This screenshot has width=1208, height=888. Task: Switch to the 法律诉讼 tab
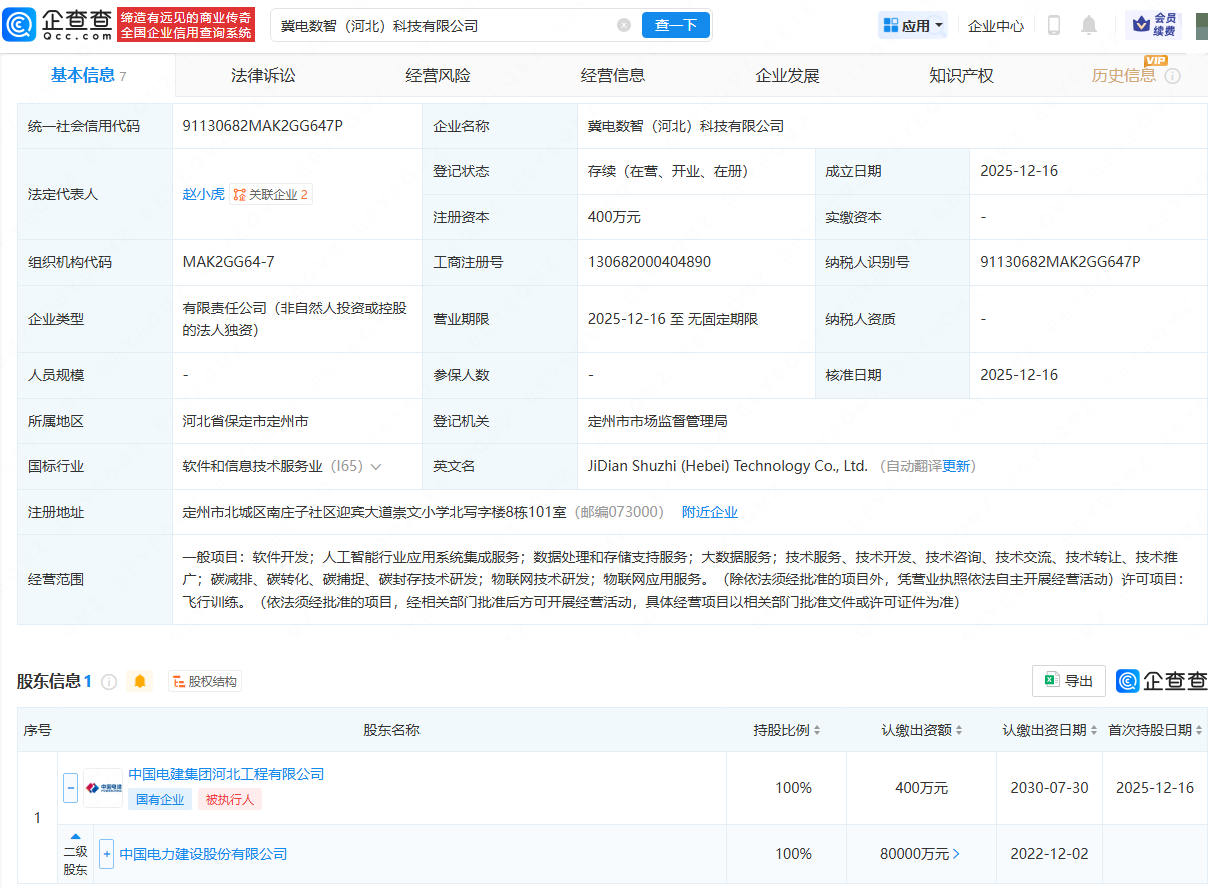point(263,75)
